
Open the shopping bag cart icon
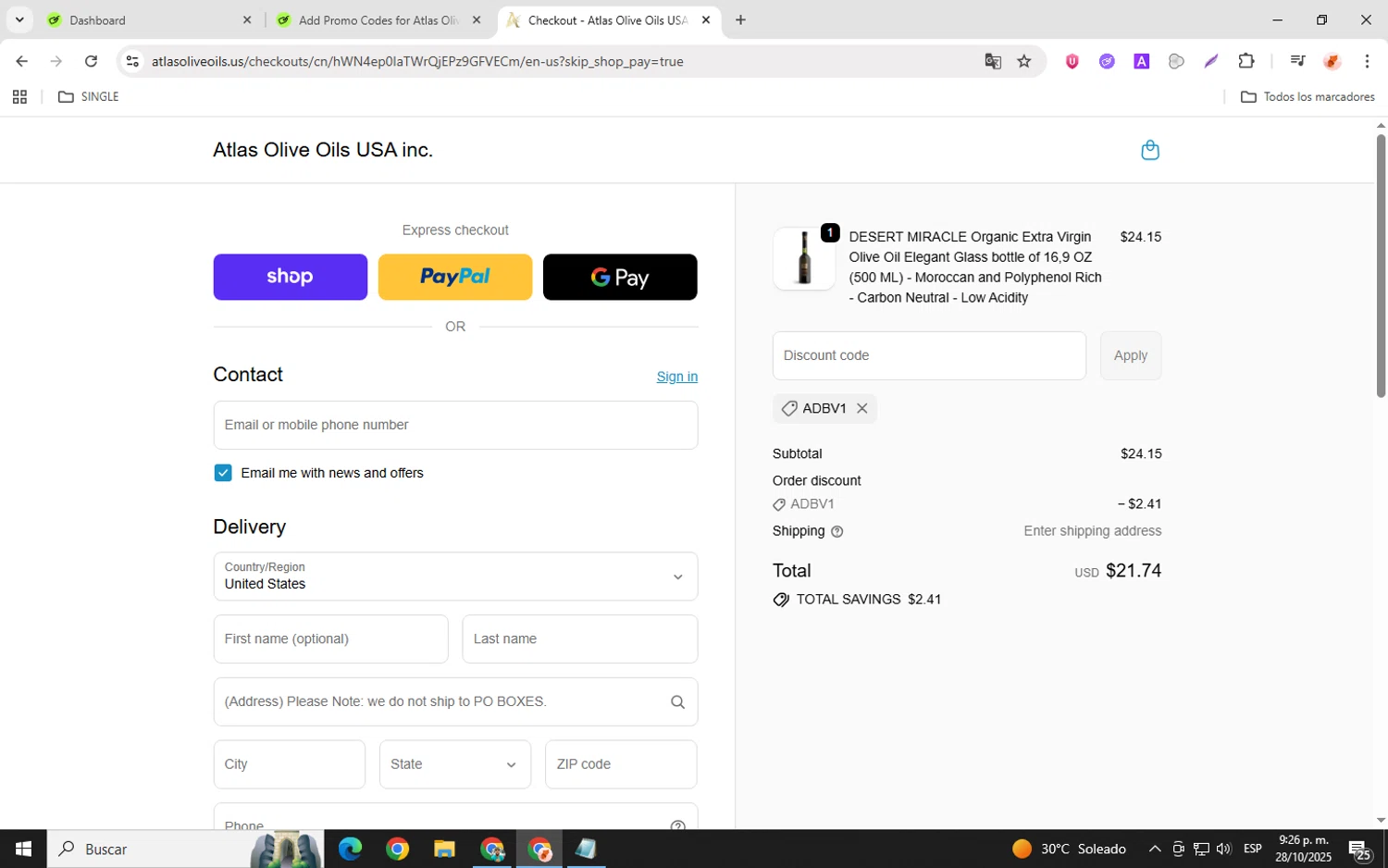pos(1150,150)
